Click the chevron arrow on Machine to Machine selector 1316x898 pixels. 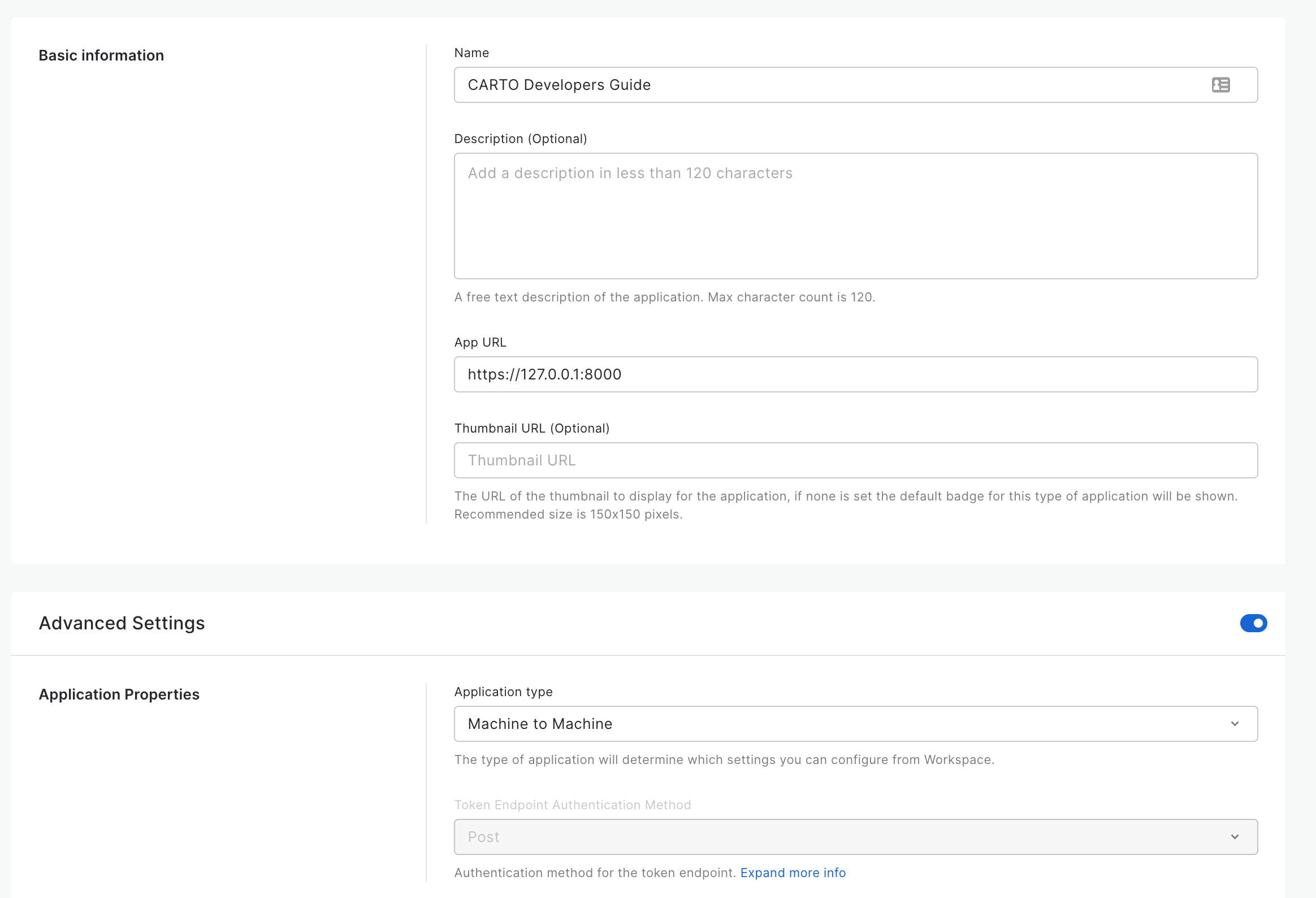tap(1235, 723)
